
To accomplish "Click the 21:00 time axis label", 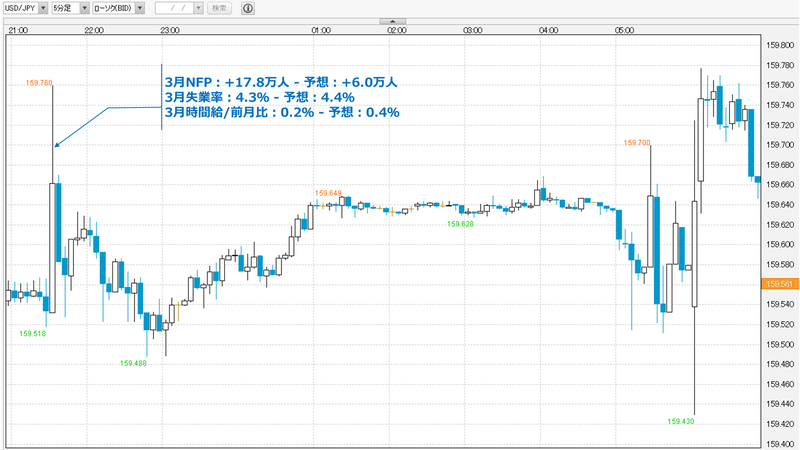I will pyautogui.click(x=18, y=30).
